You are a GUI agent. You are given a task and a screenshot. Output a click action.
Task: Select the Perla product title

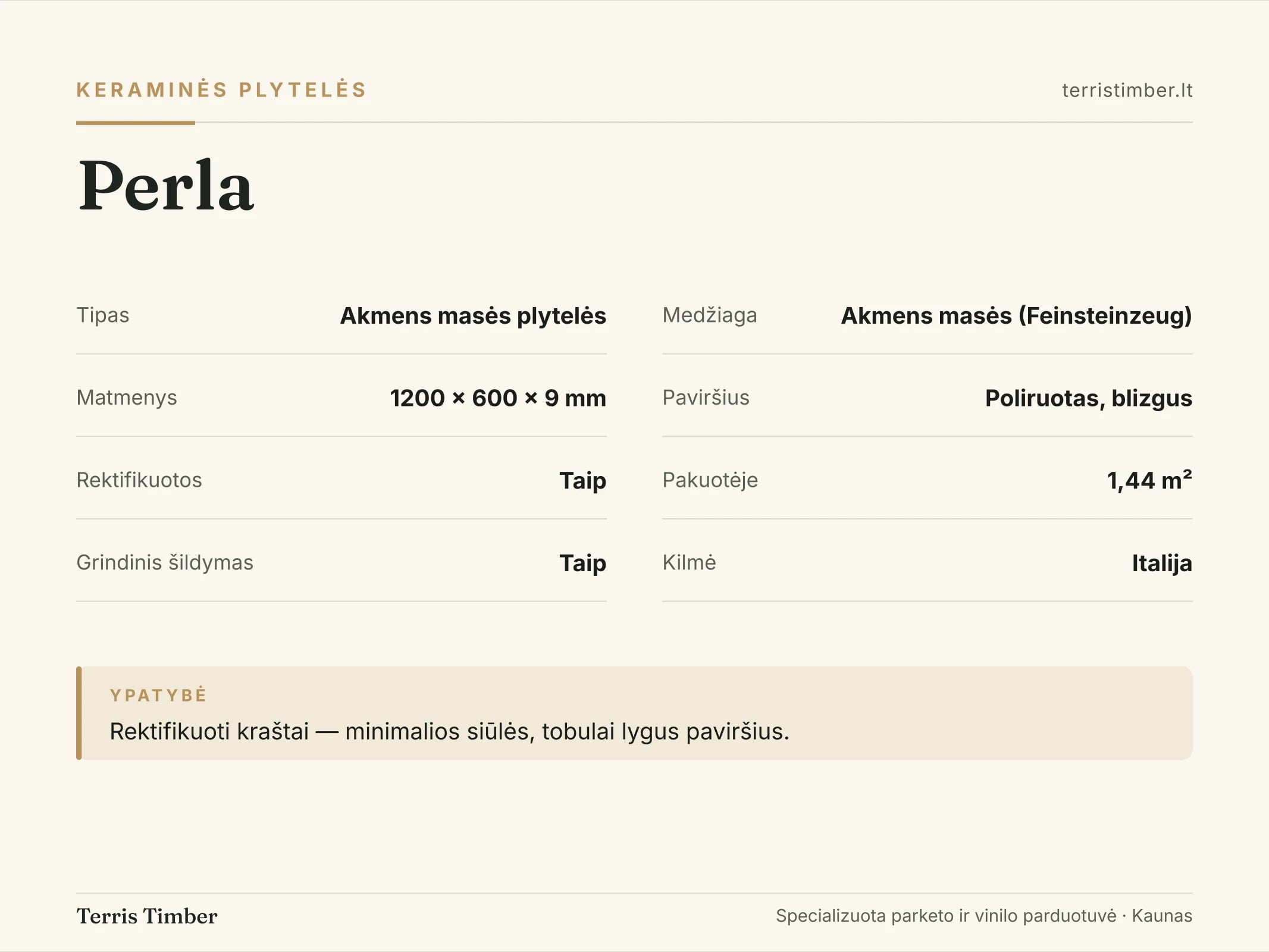pos(166,185)
